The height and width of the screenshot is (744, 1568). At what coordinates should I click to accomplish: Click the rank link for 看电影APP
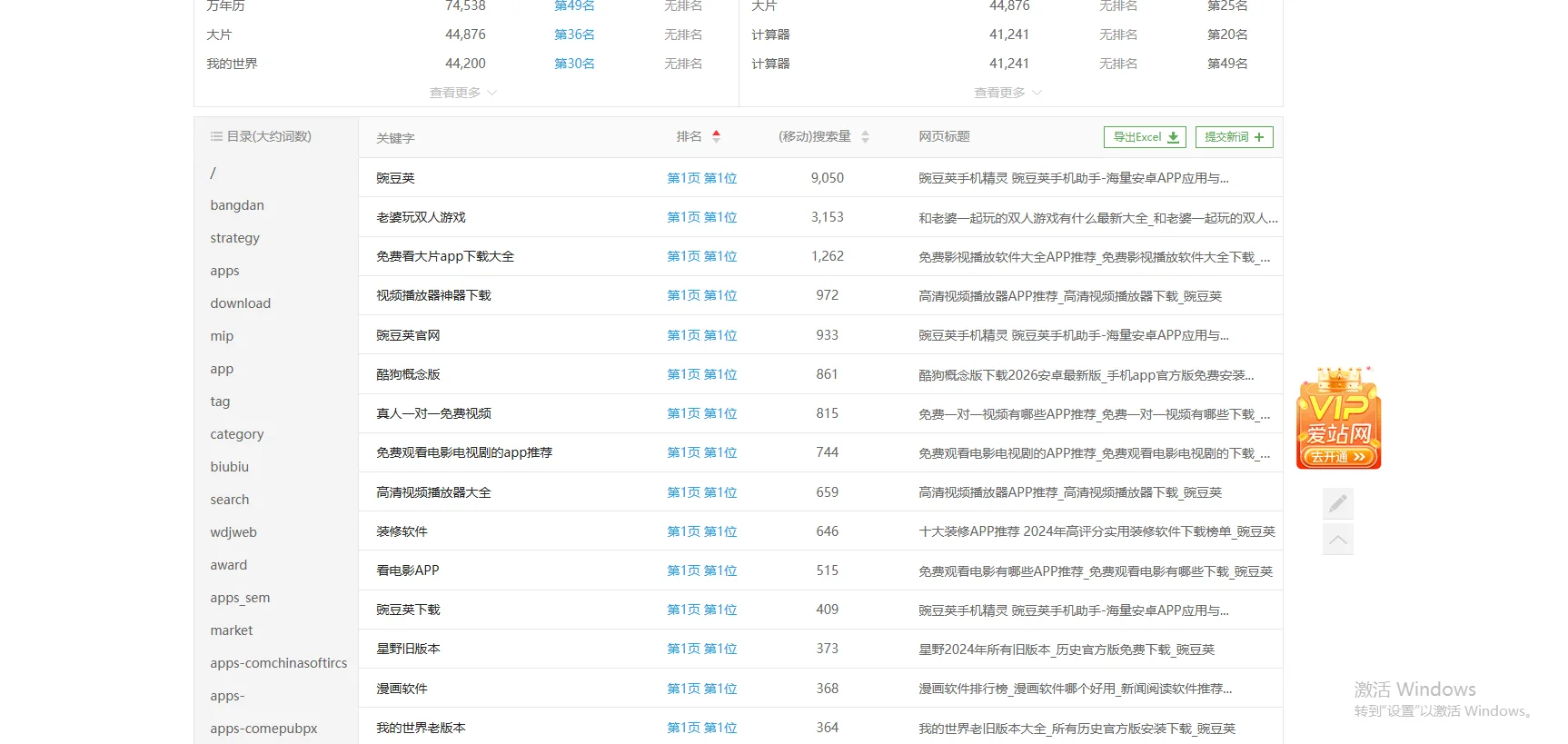pos(702,570)
